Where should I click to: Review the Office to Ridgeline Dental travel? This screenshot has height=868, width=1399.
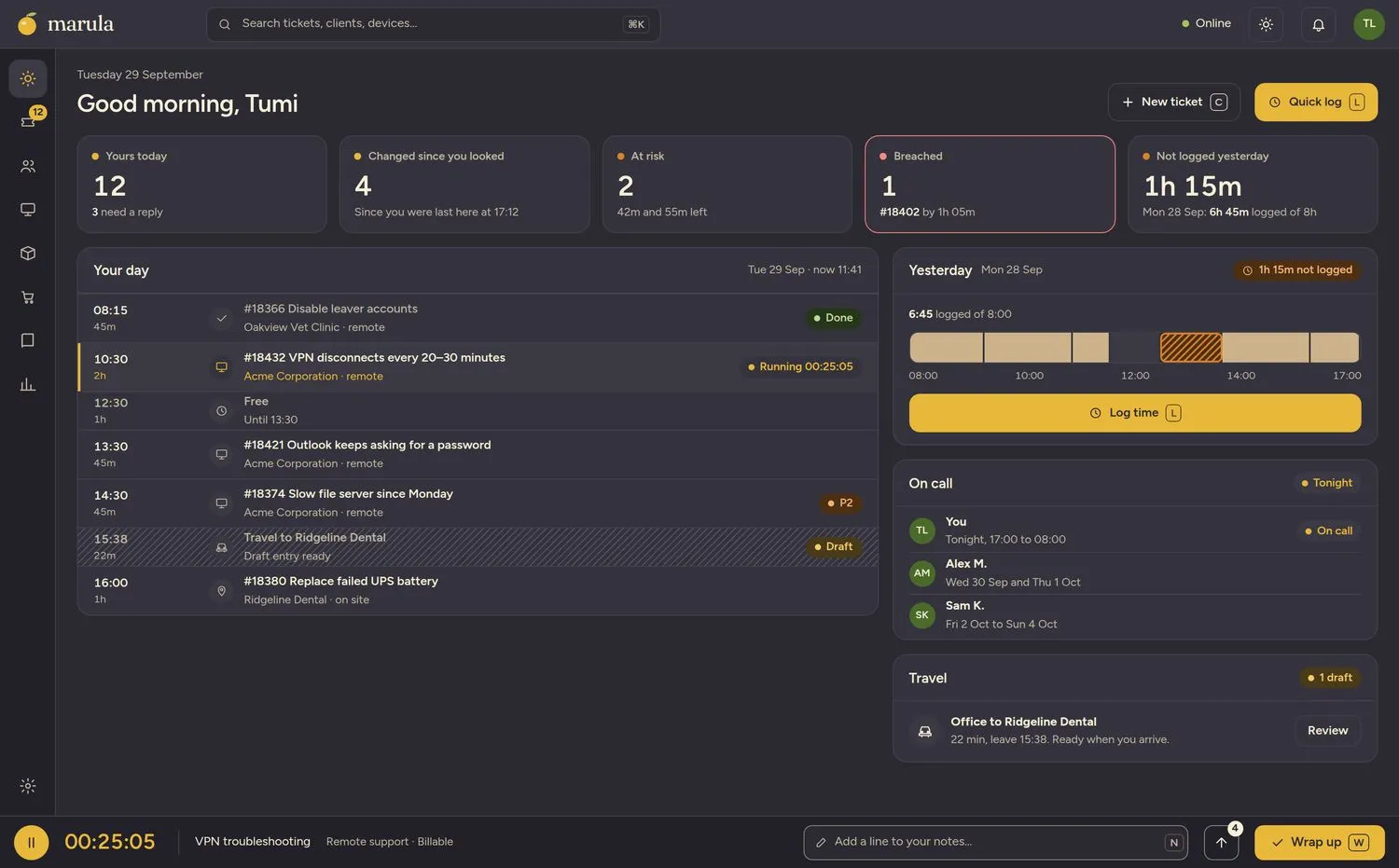1327,731
